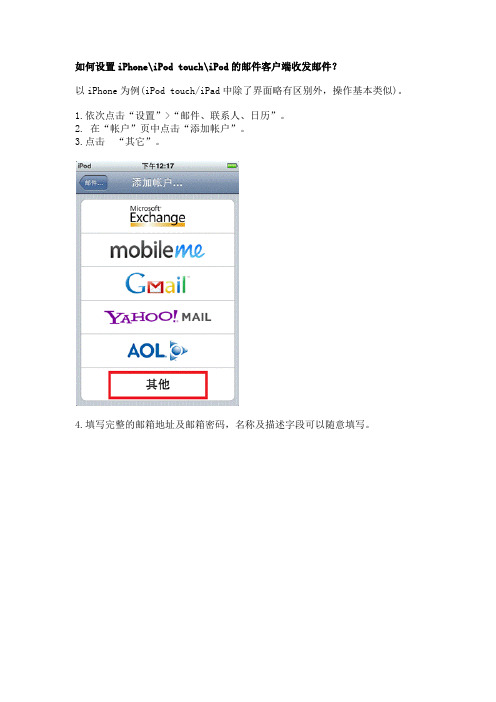Click the 添加帐户... navigation title

tap(157, 183)
